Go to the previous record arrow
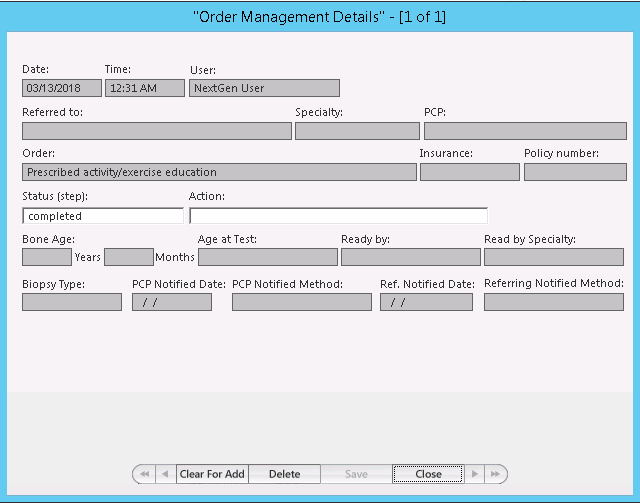Screen dimensions: 640x503 point(165,474)
